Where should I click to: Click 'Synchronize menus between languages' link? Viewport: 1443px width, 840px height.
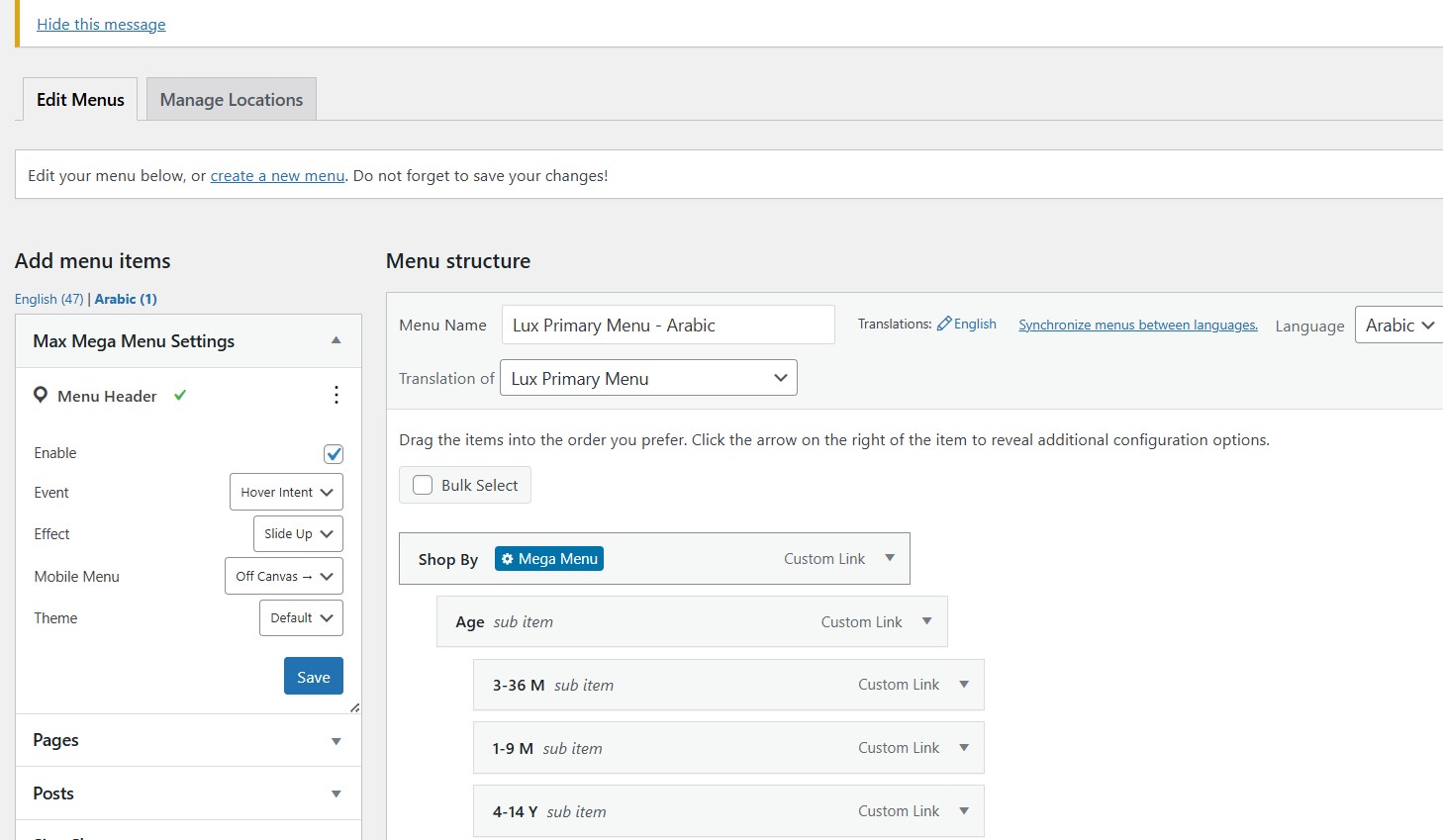[1138, 325]
